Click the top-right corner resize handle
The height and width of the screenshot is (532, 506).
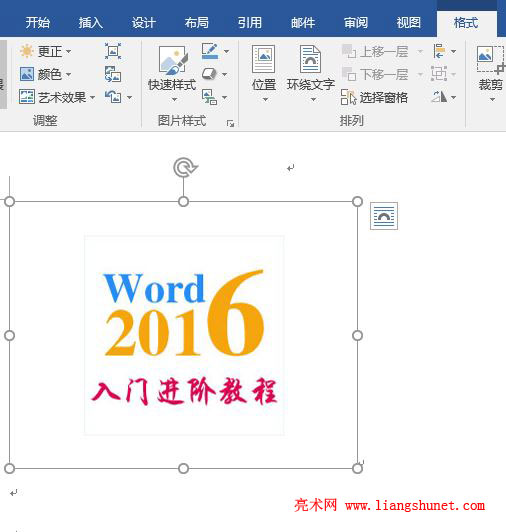click(x=357, y=202)
